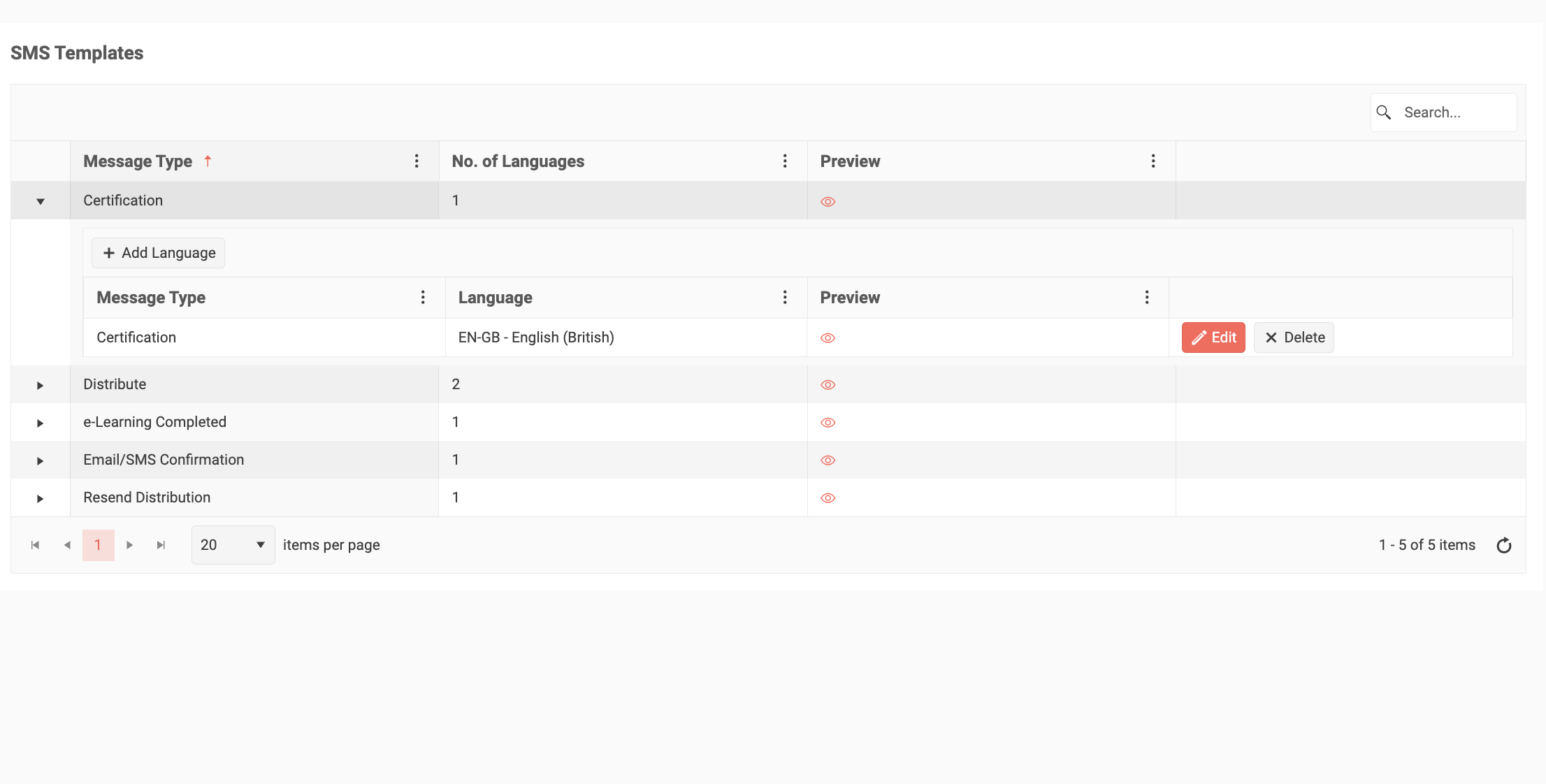The image size is (1546, 784).
Task: Expand the e-Learning Completed row
Action: coord(41,423)
